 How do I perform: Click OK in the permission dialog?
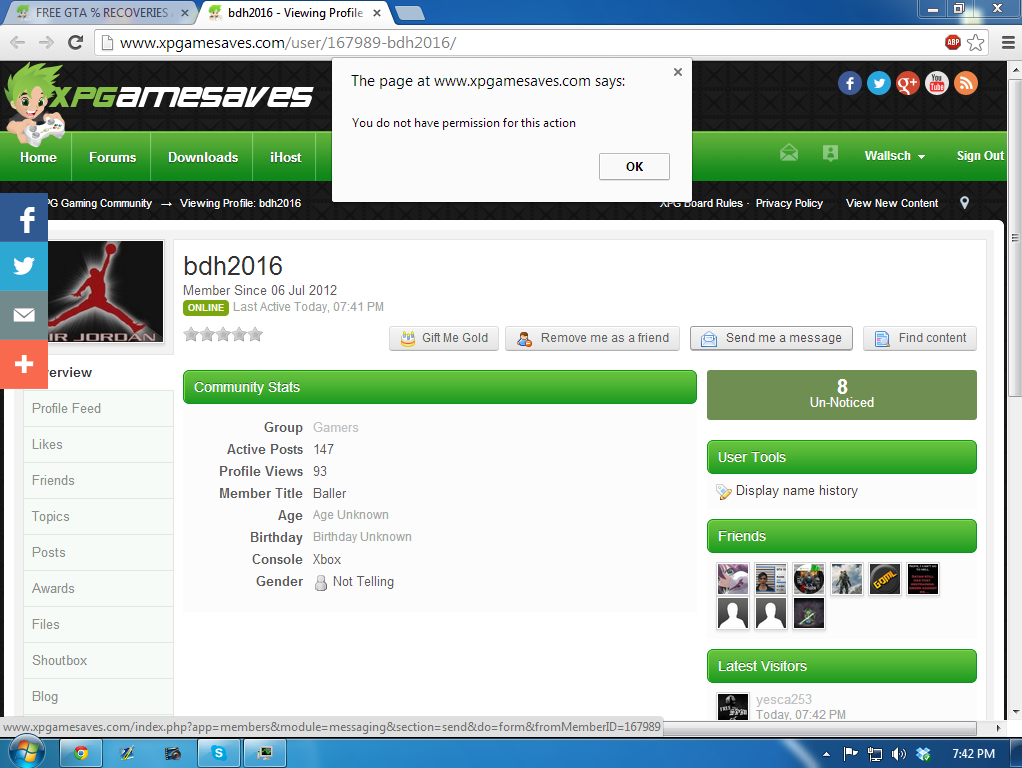(x=634, y=167)
